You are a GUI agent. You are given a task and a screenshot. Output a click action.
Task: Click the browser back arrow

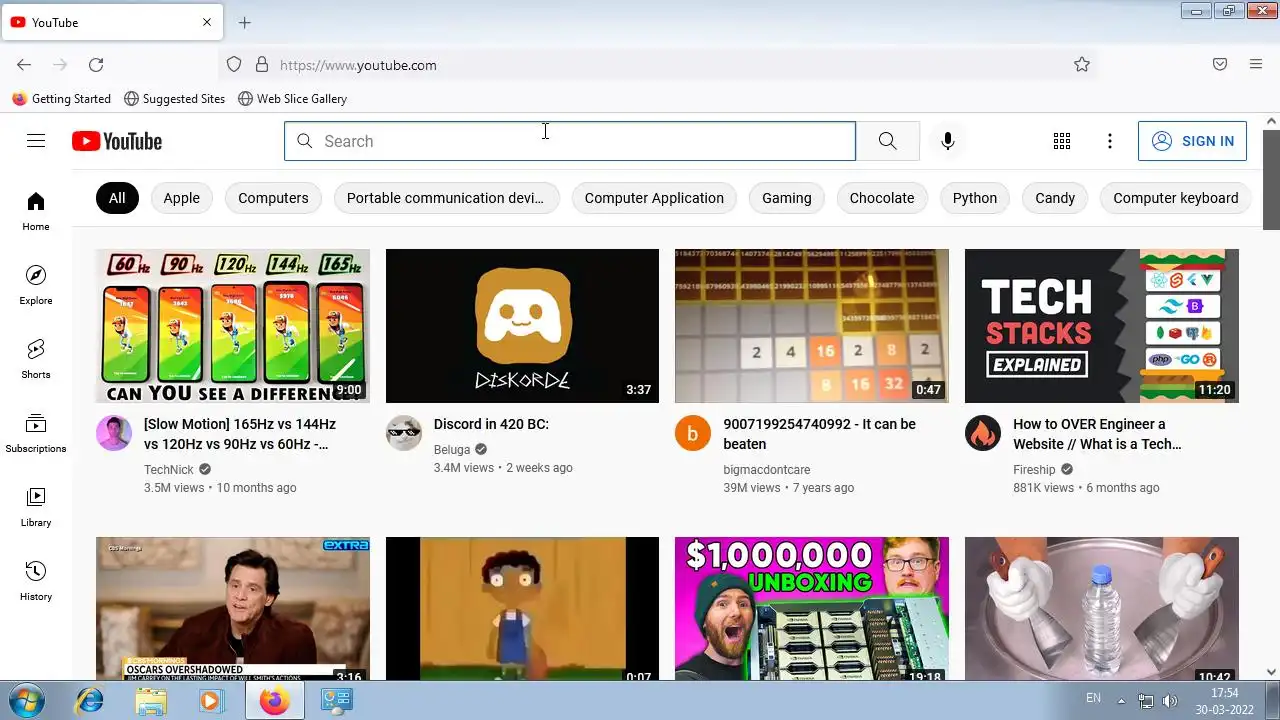click(x=24, y=65)
